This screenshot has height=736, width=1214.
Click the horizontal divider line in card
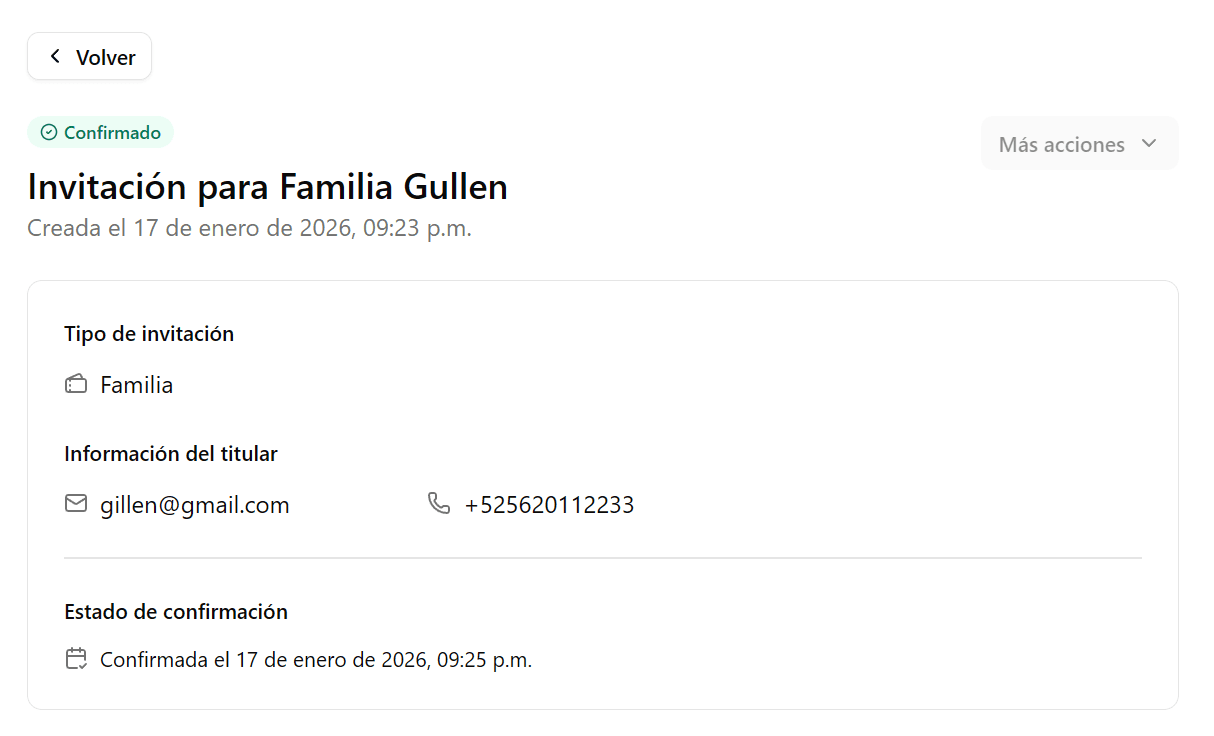pyautogui.click(x=602, y=558)
